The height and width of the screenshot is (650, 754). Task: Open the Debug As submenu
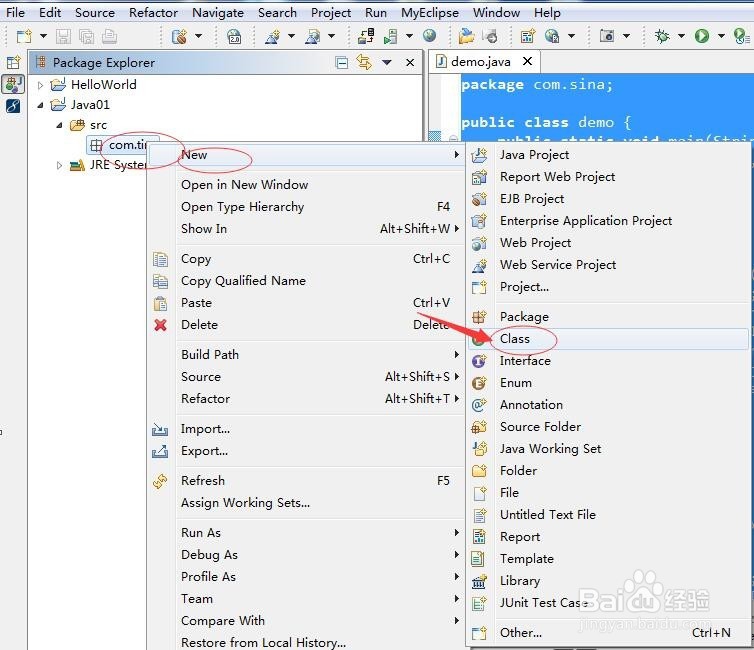[306, 555]
